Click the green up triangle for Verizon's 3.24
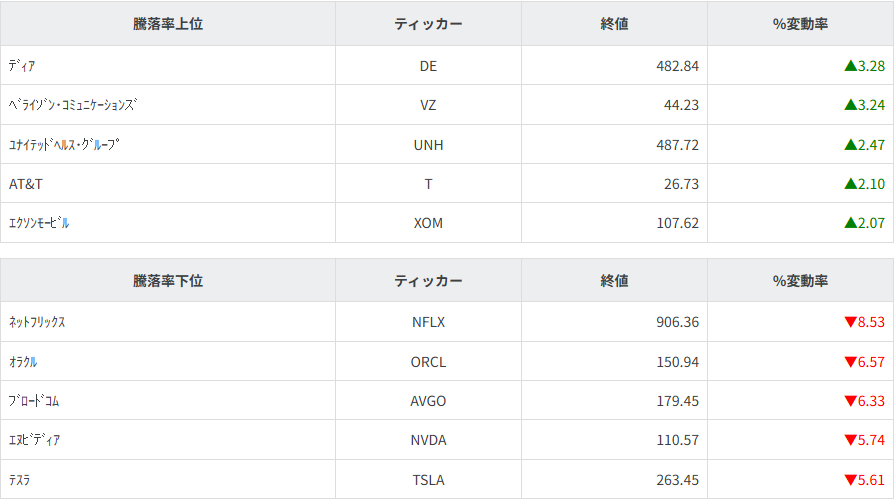Screen dimensions: 896x502 point(850,105)
